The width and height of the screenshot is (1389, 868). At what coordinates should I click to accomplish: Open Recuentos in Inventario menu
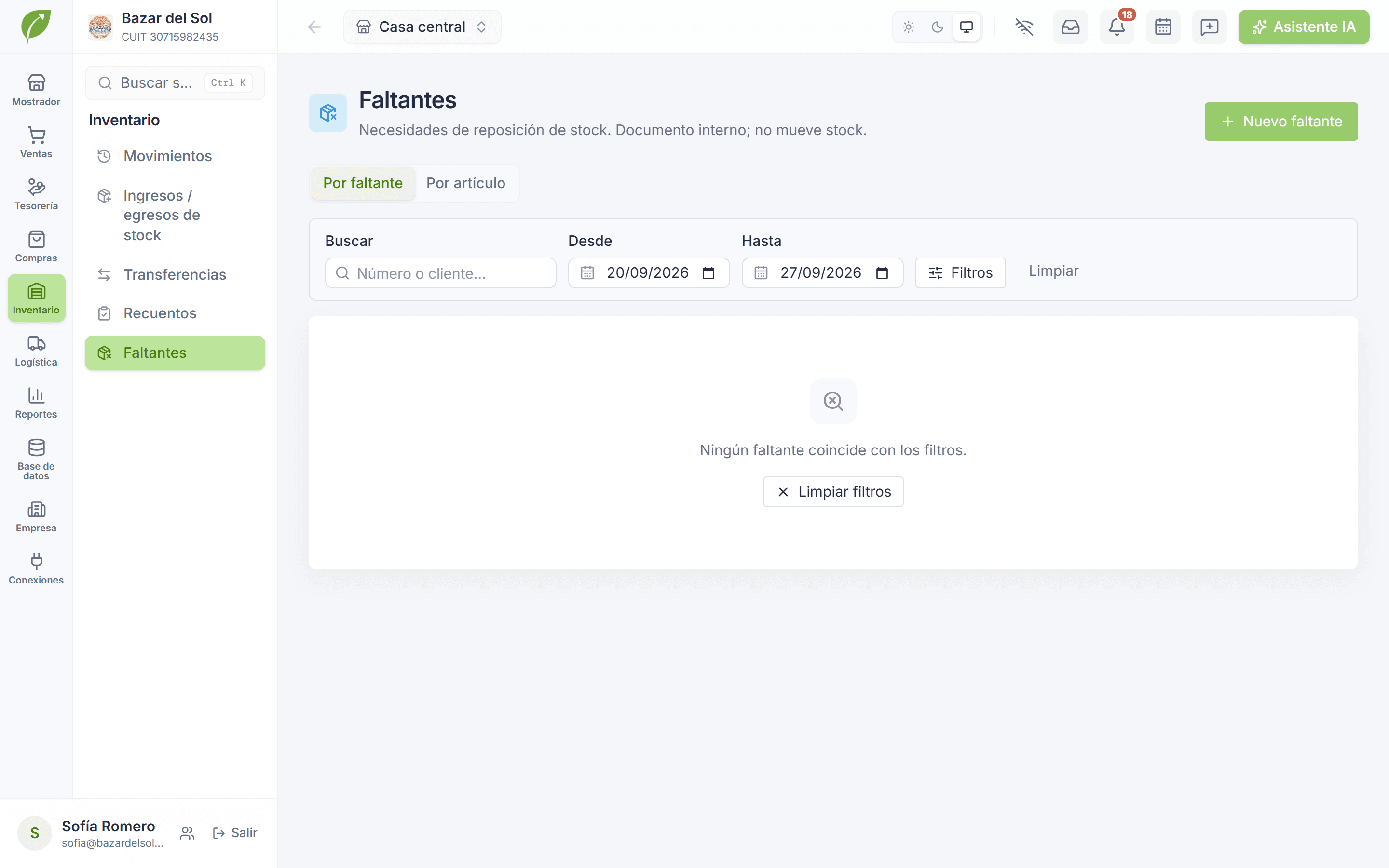(175, 313)
